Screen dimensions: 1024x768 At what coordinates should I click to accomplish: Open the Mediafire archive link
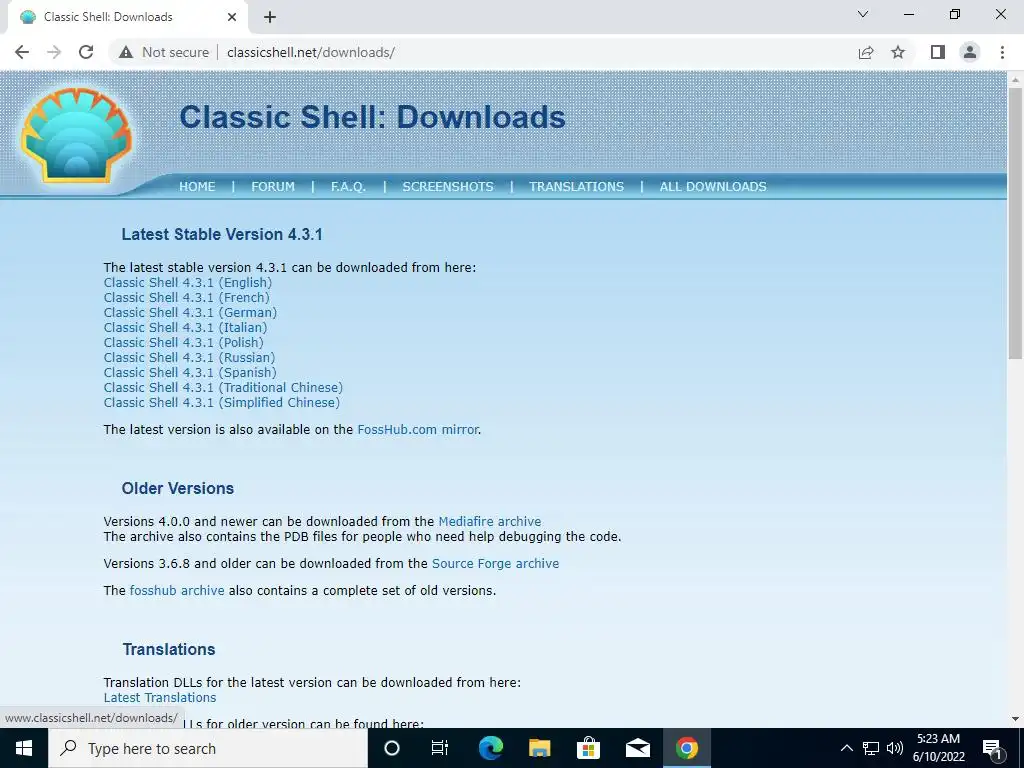tap(490, 522)
